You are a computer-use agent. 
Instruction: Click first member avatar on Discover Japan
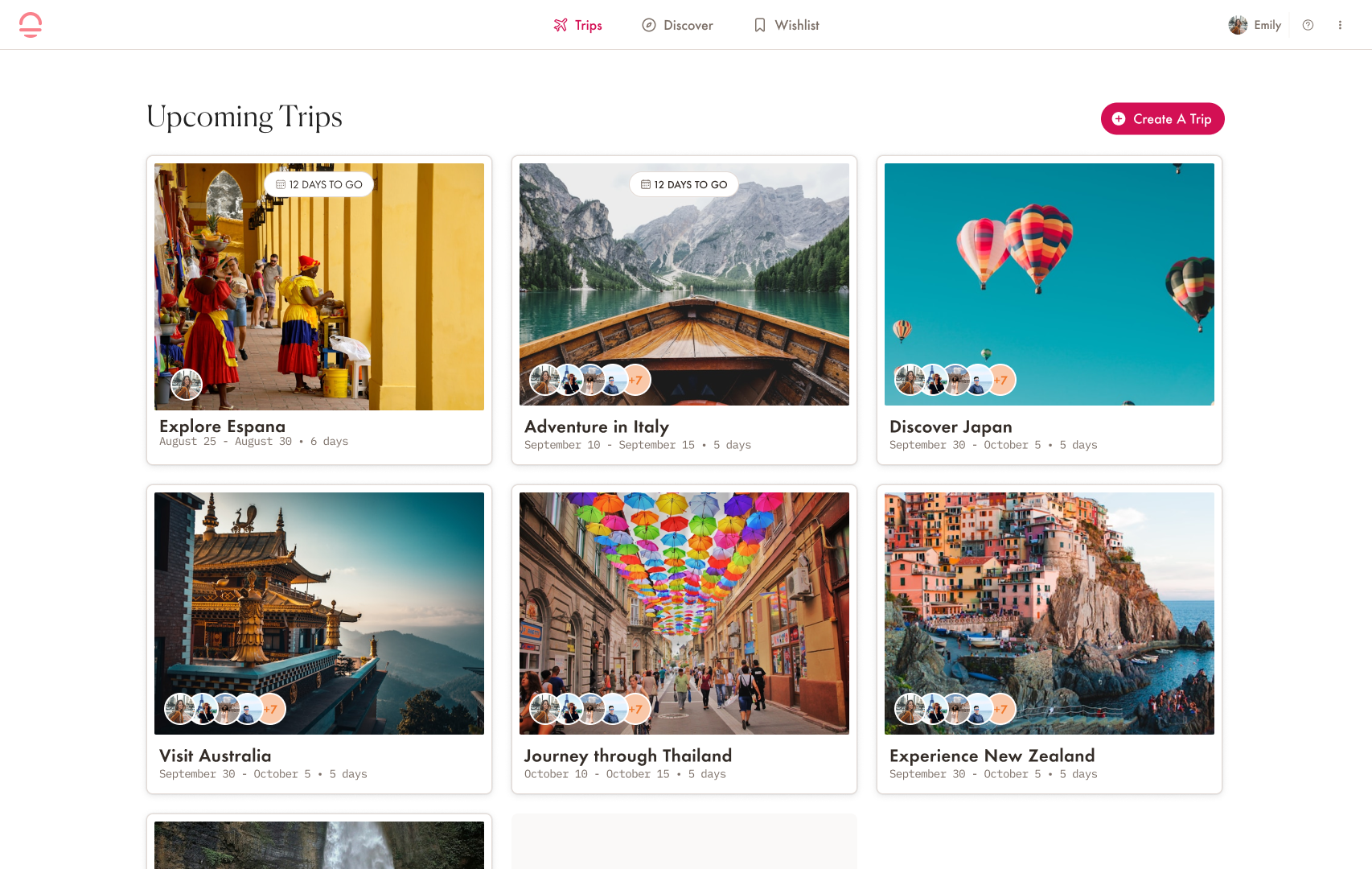tap(910, 380)
